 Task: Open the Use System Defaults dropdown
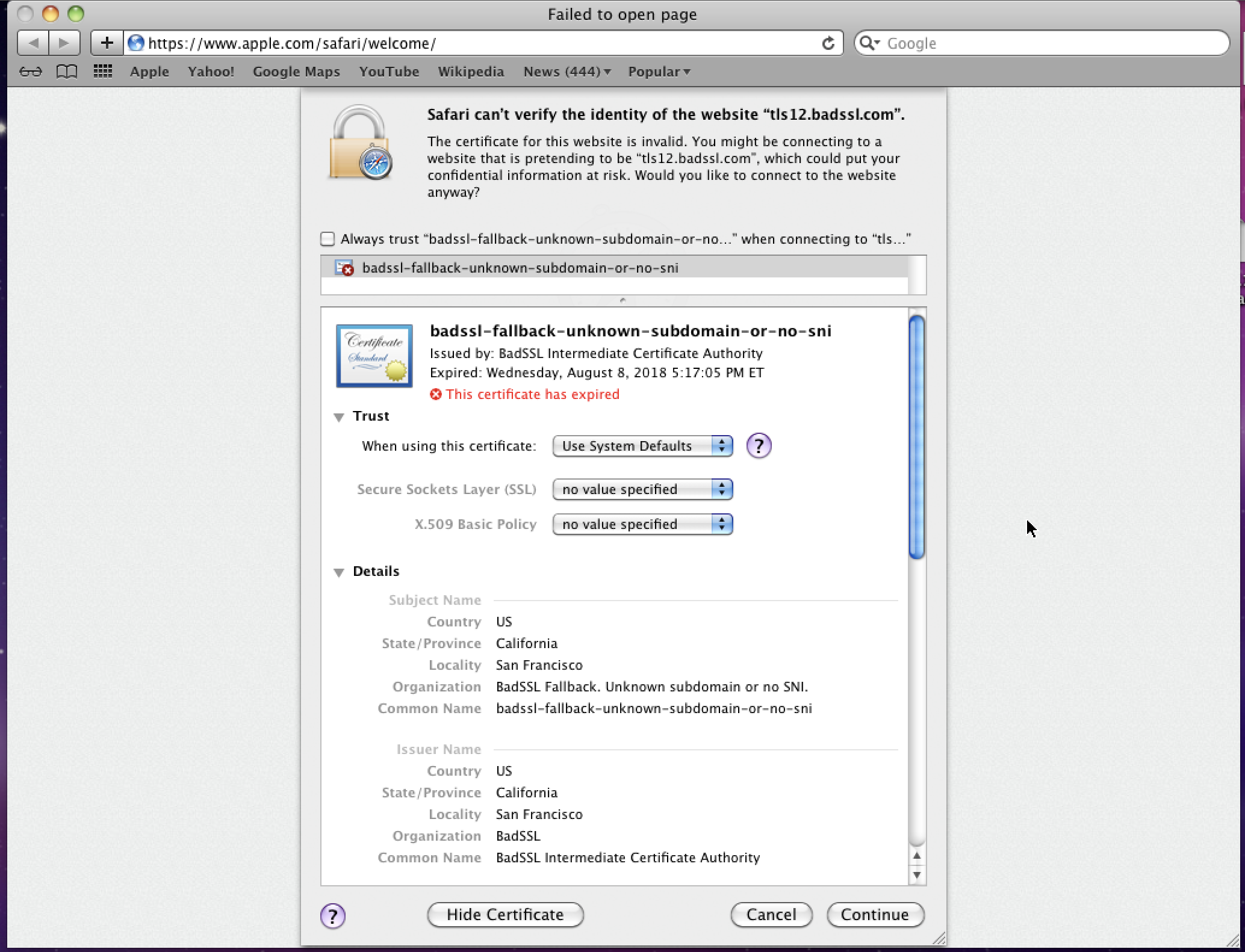pyautogui.click(x=642, y=446)
